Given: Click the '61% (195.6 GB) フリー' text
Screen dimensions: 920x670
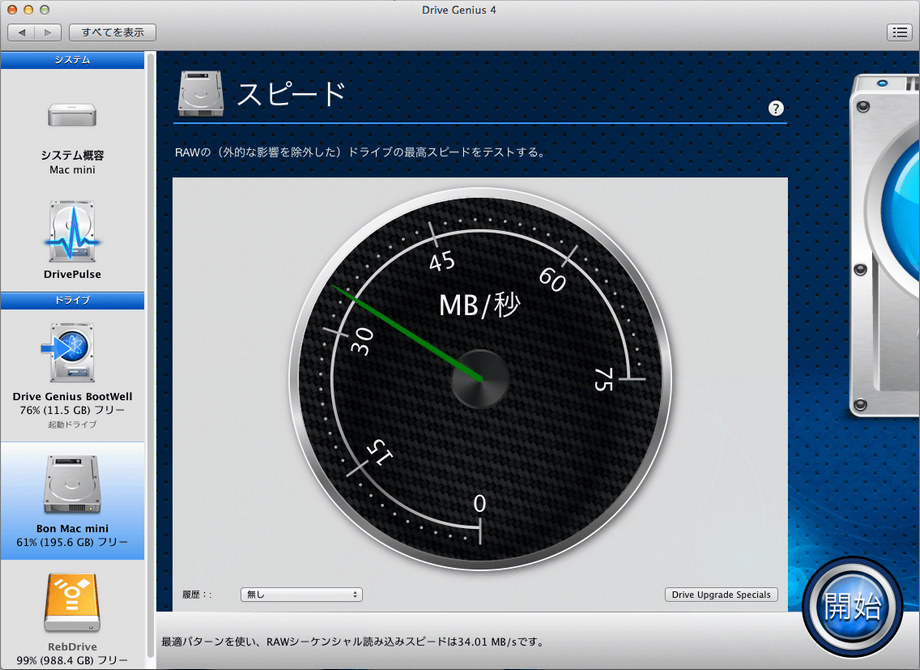Looking at the screenshot, I should point(72,542).
